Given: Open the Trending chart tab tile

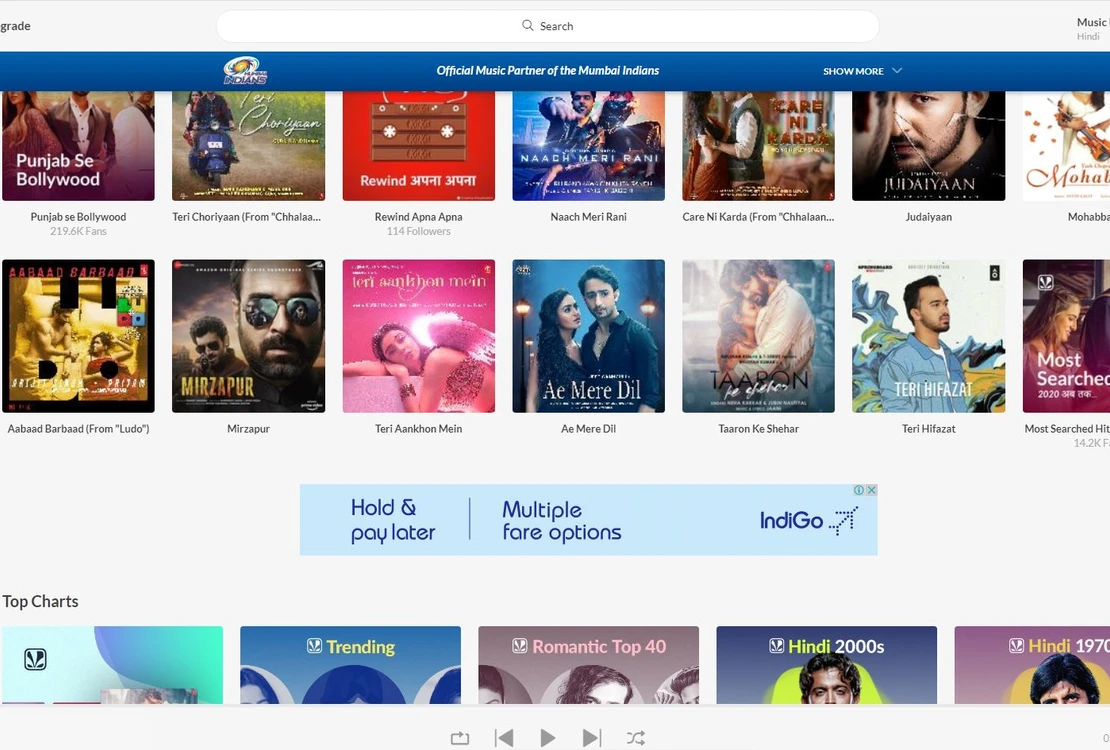Looking at the screenshot, I should (350, 665).
